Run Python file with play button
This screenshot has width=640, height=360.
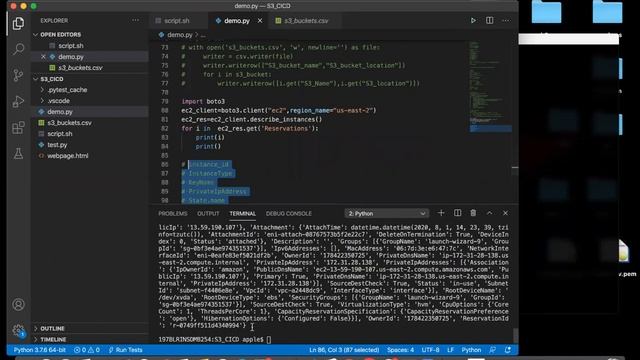click(x=473, y=20)
